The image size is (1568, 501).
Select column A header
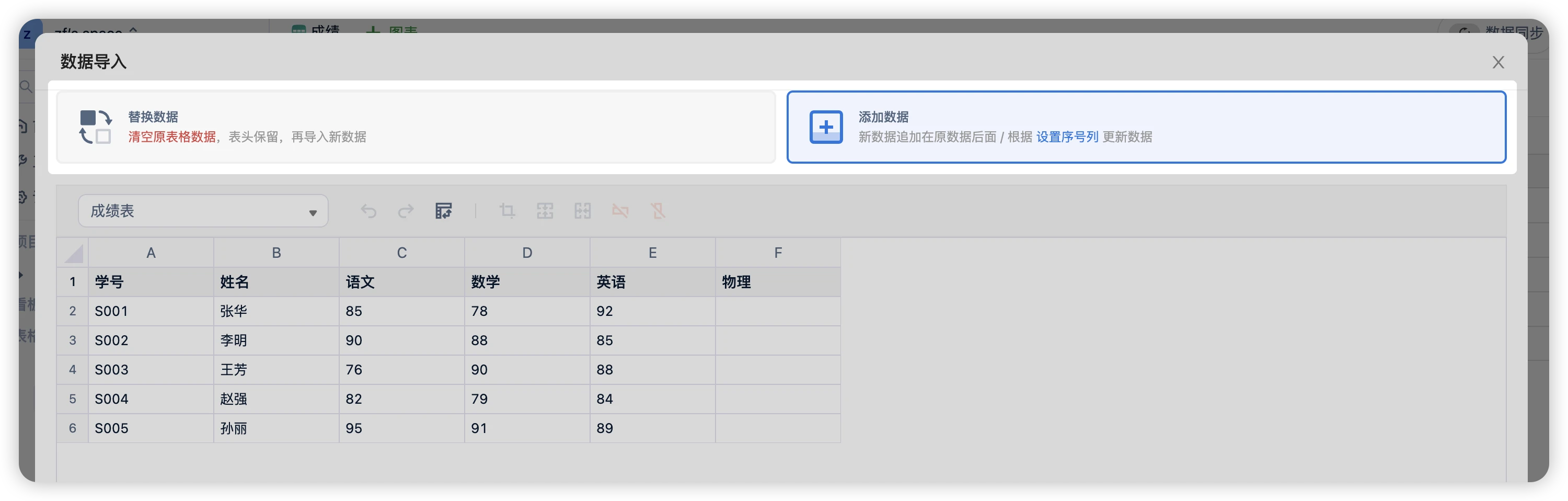151,253
